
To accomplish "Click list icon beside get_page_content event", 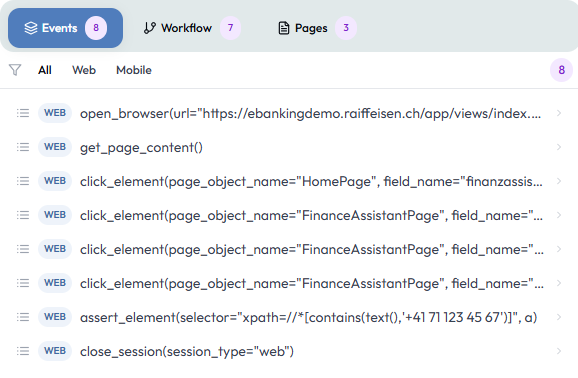I will (x=23, y=147).
